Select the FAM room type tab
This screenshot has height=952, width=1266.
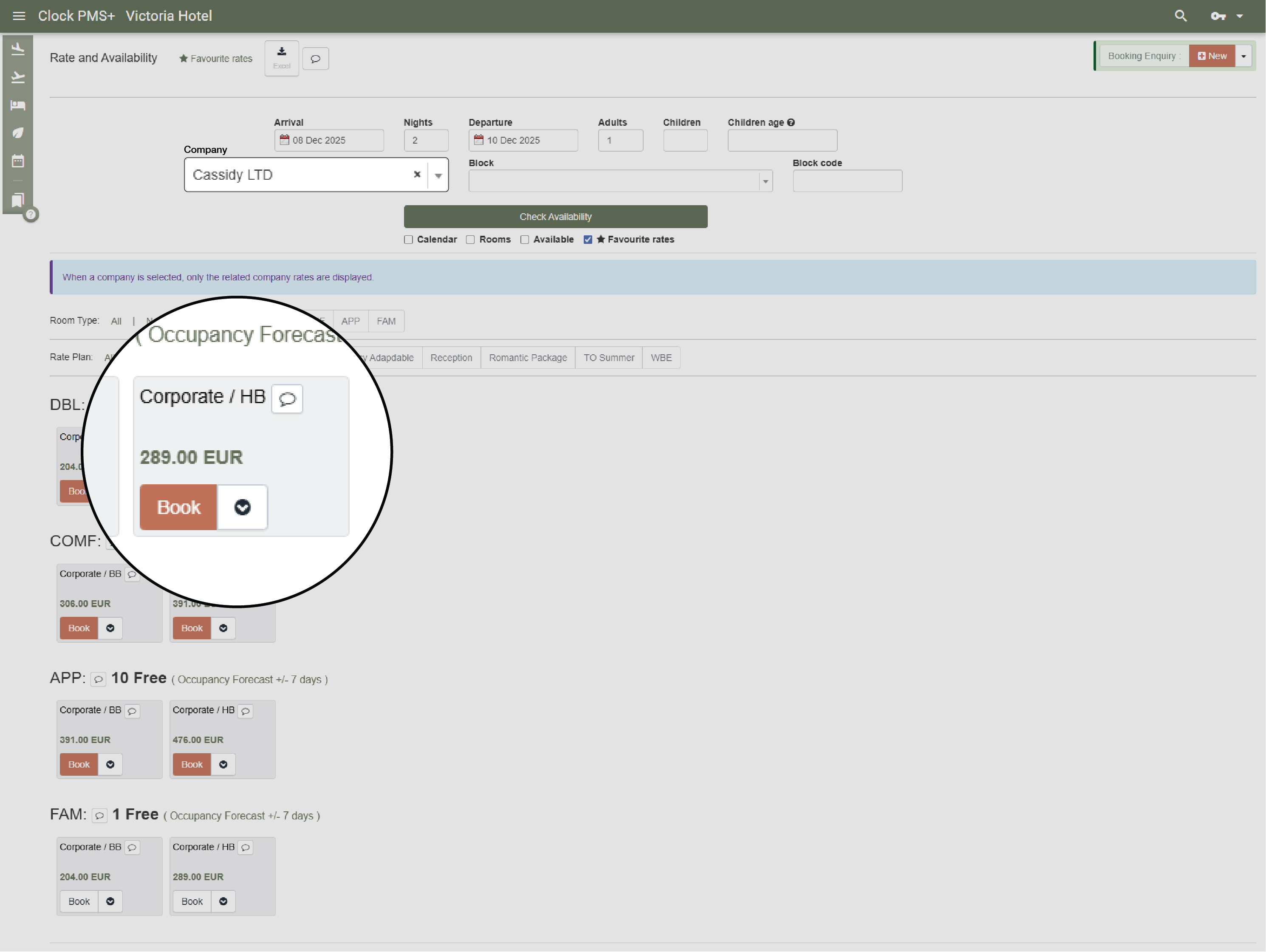coord(386,321)
